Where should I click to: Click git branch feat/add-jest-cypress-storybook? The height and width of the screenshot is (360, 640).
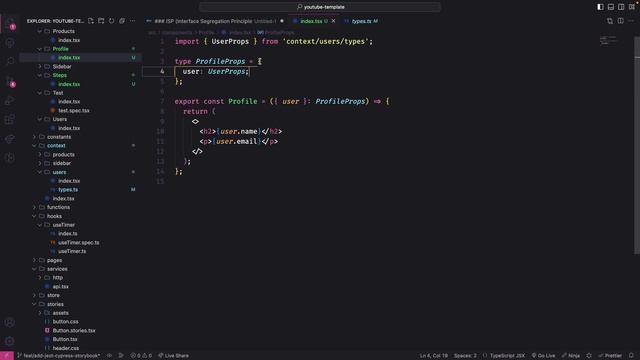(58, 356)
